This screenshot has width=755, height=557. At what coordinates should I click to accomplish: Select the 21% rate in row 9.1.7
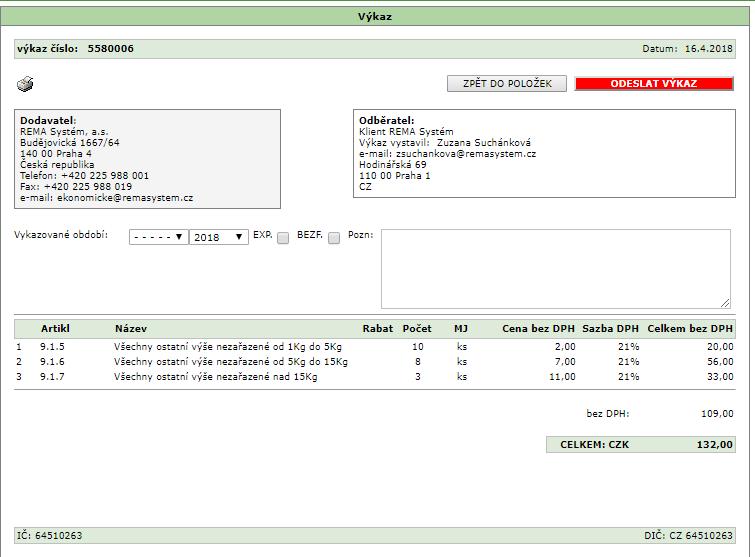coord(629,376)
